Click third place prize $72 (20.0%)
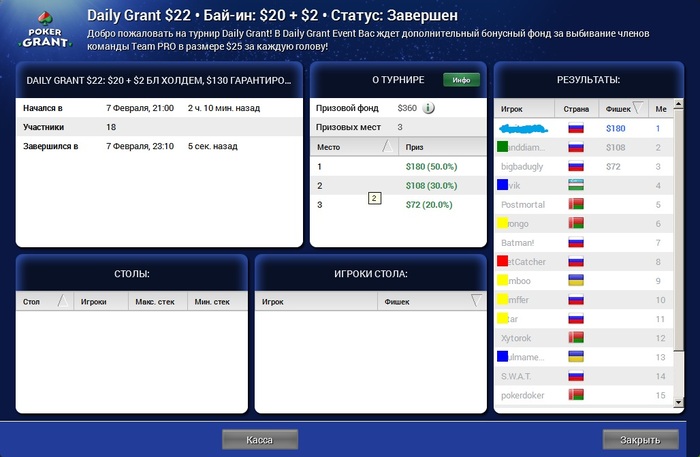 click(x=429, y=205)
